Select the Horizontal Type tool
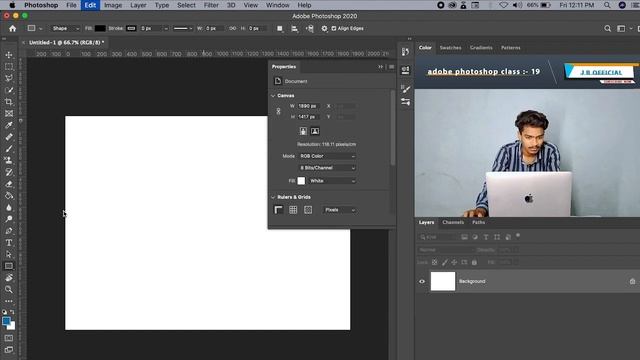640x360 pixels. click(9, 243)
